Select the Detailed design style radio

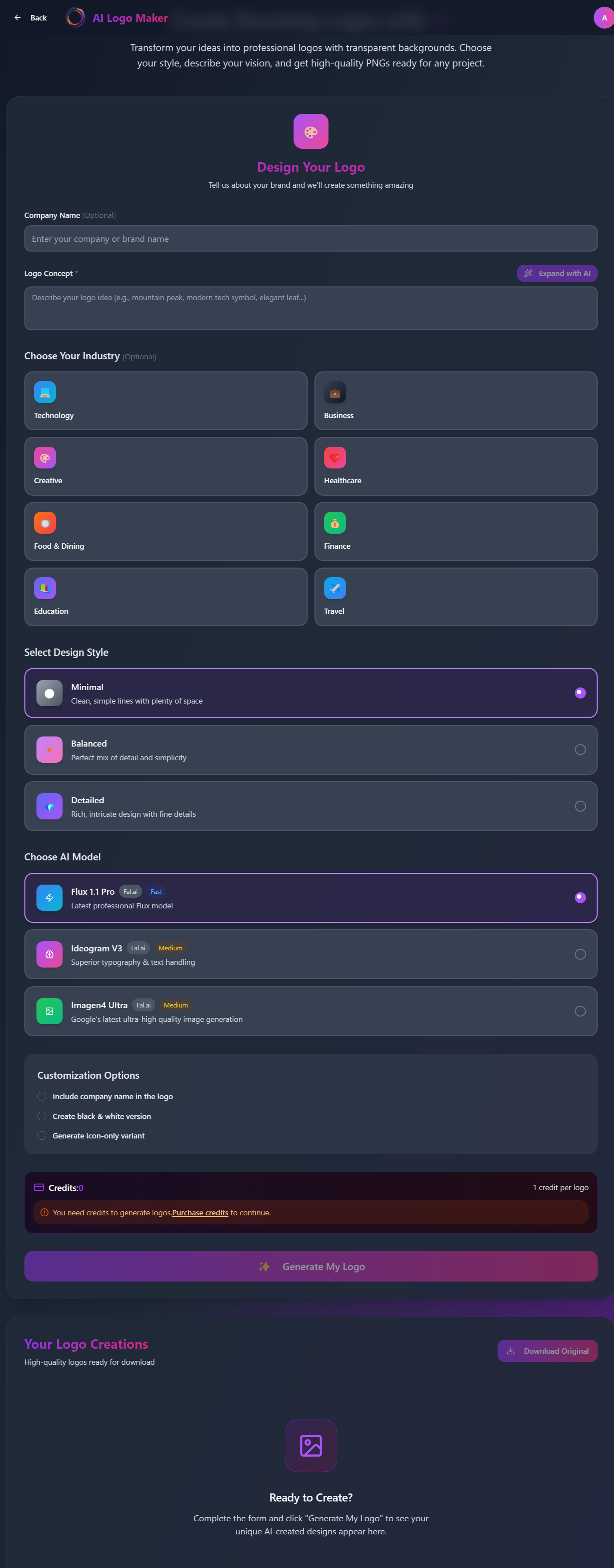pos(580,806)
